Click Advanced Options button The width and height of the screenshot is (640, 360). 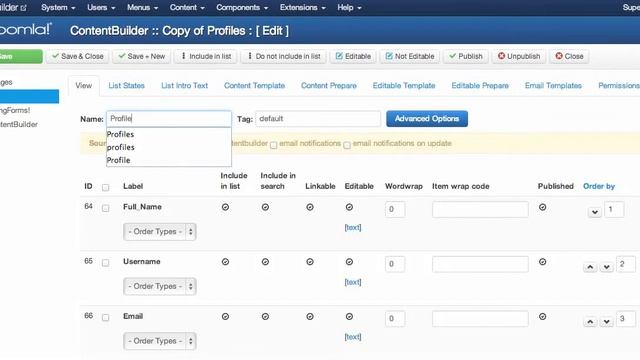click(x=427, y=119)
